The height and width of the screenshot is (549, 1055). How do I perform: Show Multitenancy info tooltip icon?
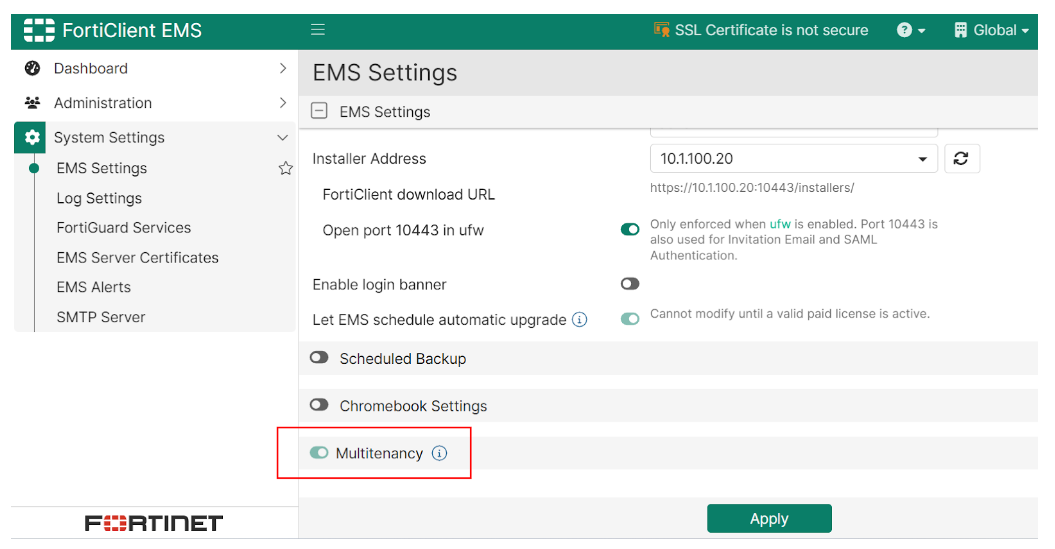point(439,453)
